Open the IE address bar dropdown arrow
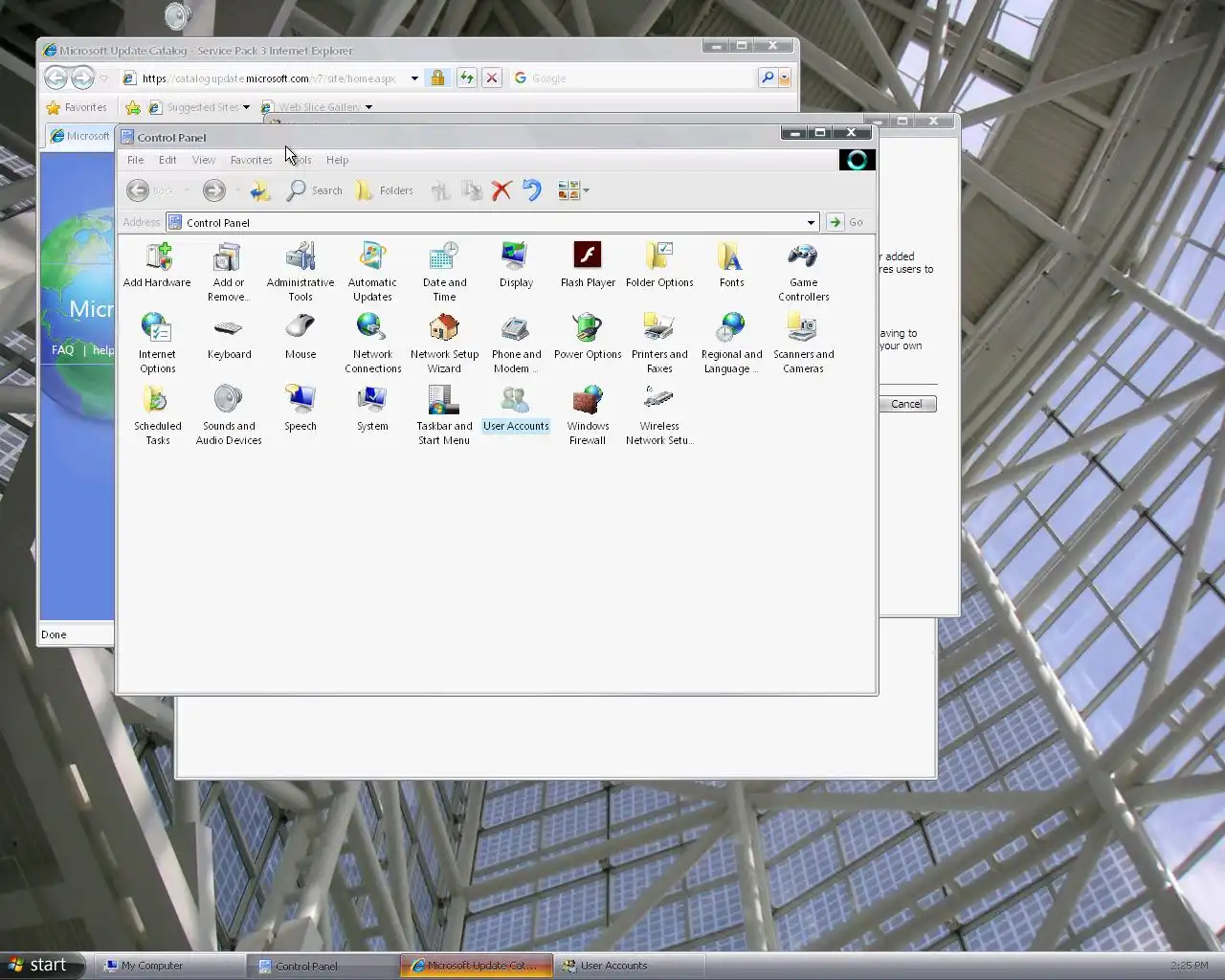1225x980 pixels. (x=414, y=78)
